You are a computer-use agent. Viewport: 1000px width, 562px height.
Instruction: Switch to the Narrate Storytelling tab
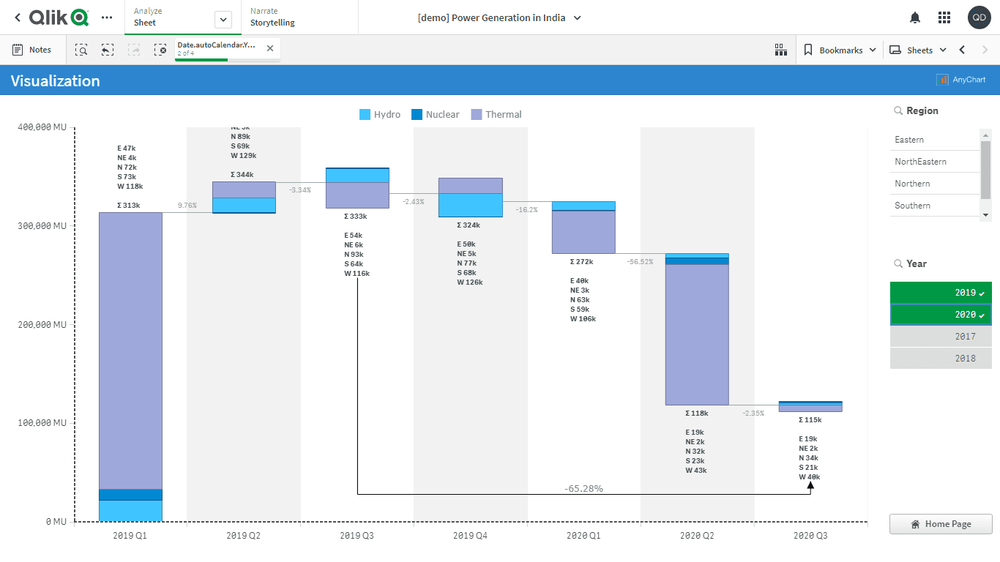(x=272, y=17)
